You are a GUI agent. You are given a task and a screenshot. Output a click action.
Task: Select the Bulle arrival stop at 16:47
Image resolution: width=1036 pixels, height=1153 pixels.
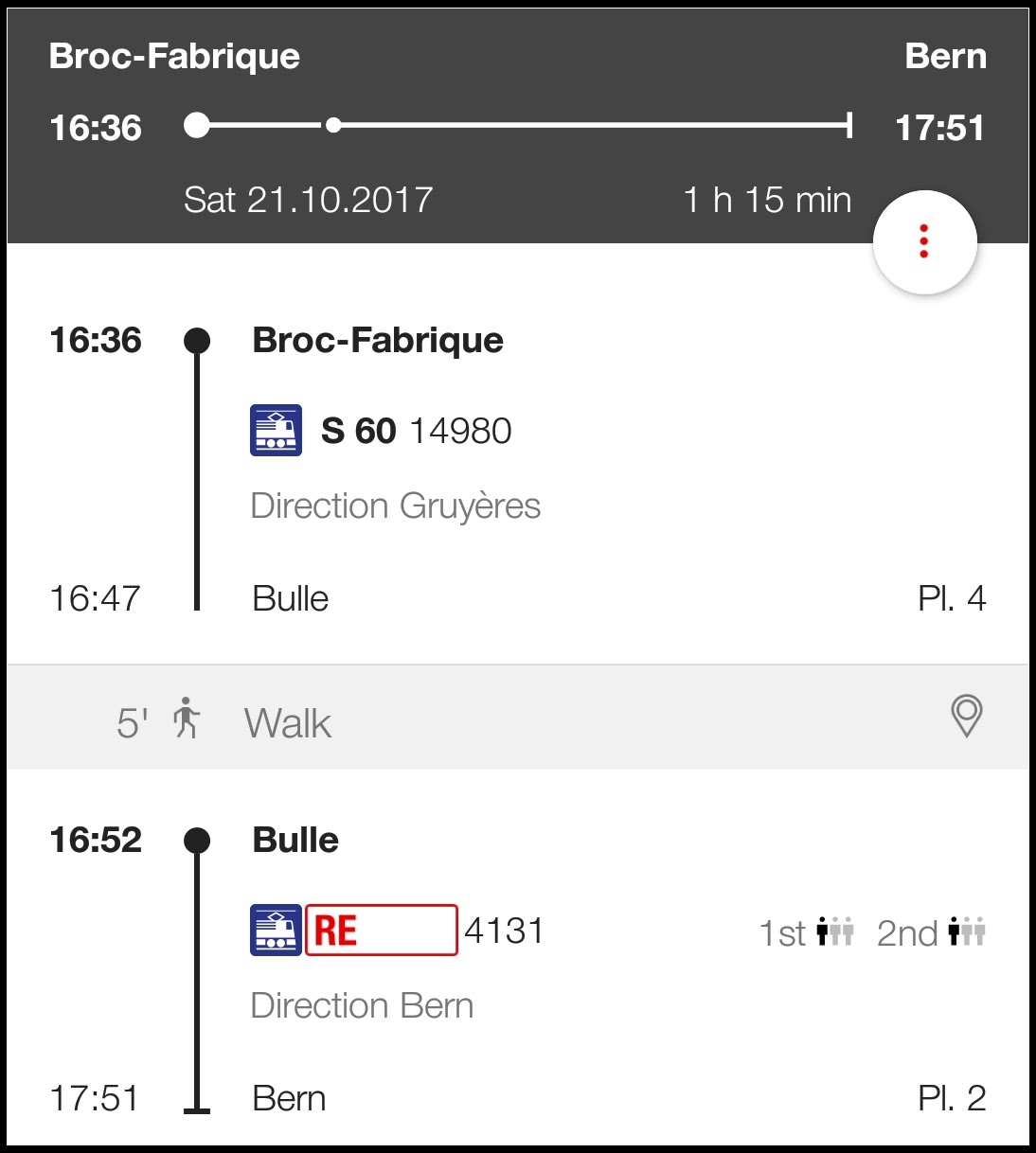coord(290,599)
